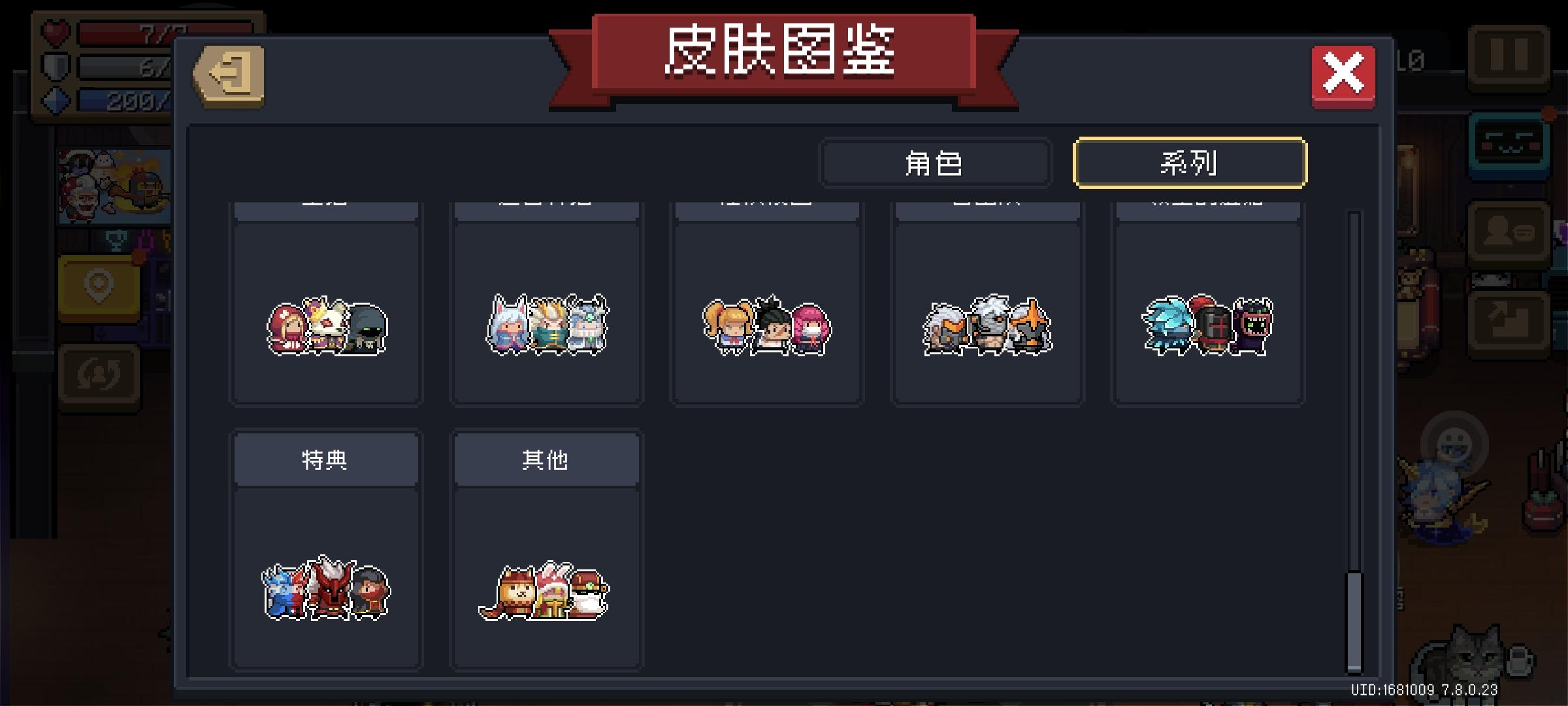This screenshot has height=706, width=1568.
Task: Click the pause button icon
Action: pos(1509,58)
